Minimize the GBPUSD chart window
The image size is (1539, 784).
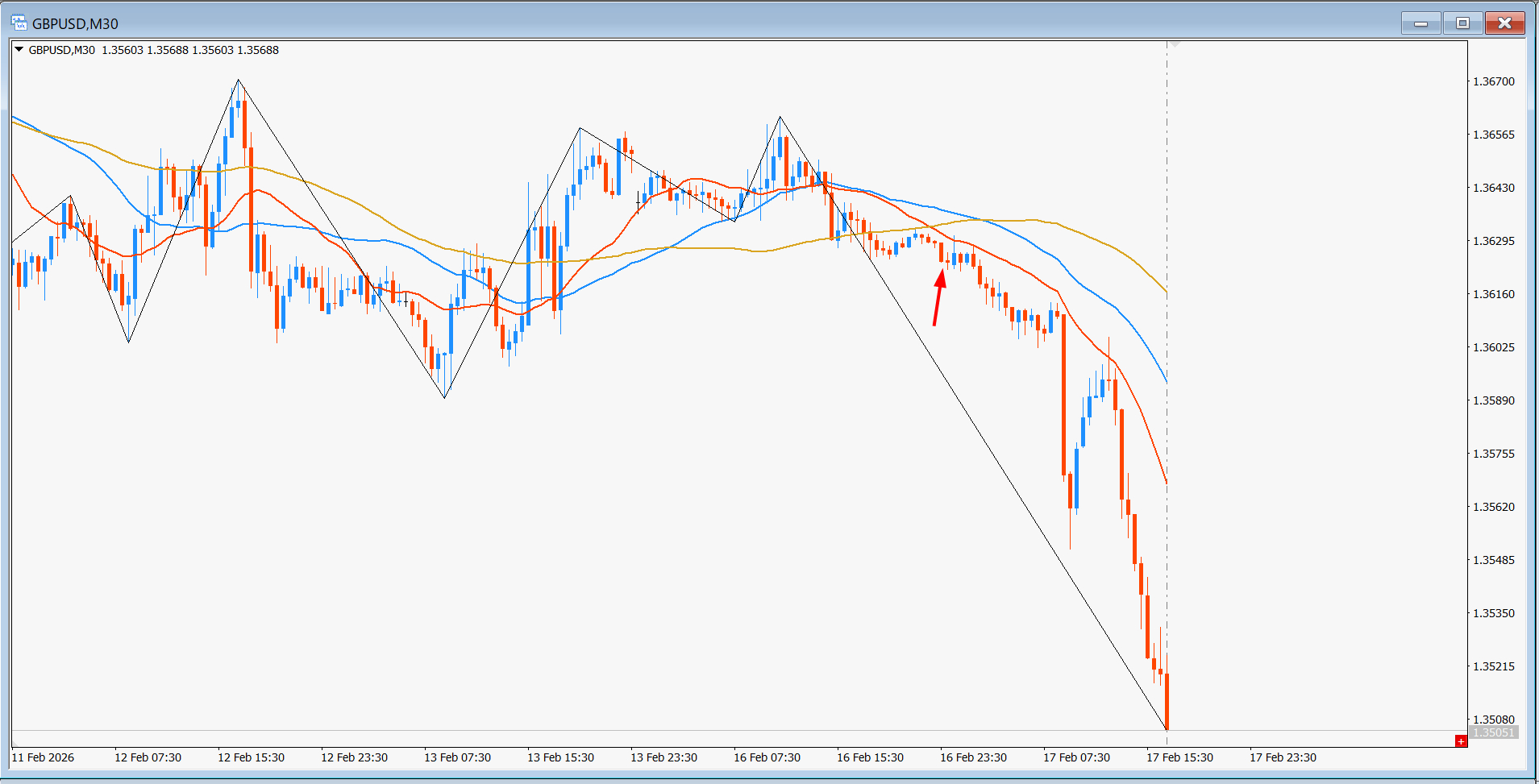pos(1420,23)
